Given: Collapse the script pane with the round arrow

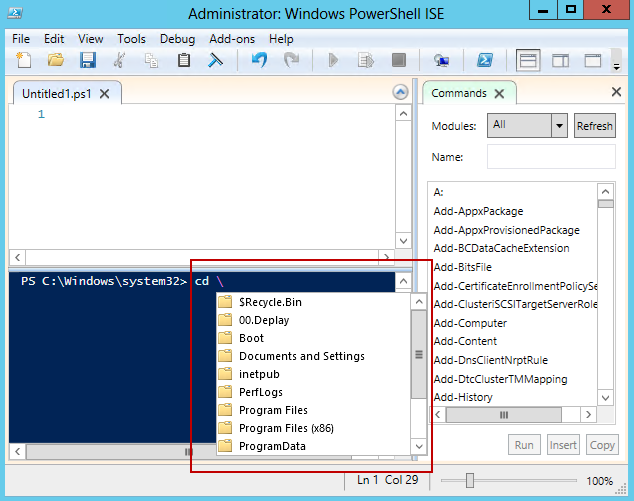Looking at the screenshot, I should tap(400, 92).
